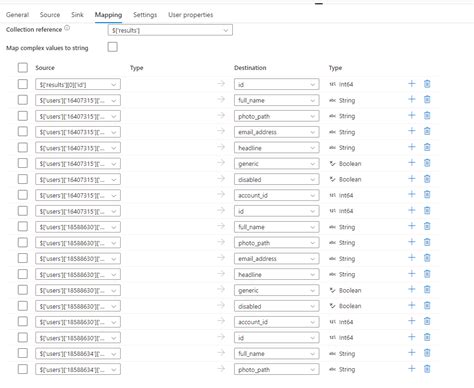Click the Map complex values to string label
474x388 pixels.
(x=47, y=48)
